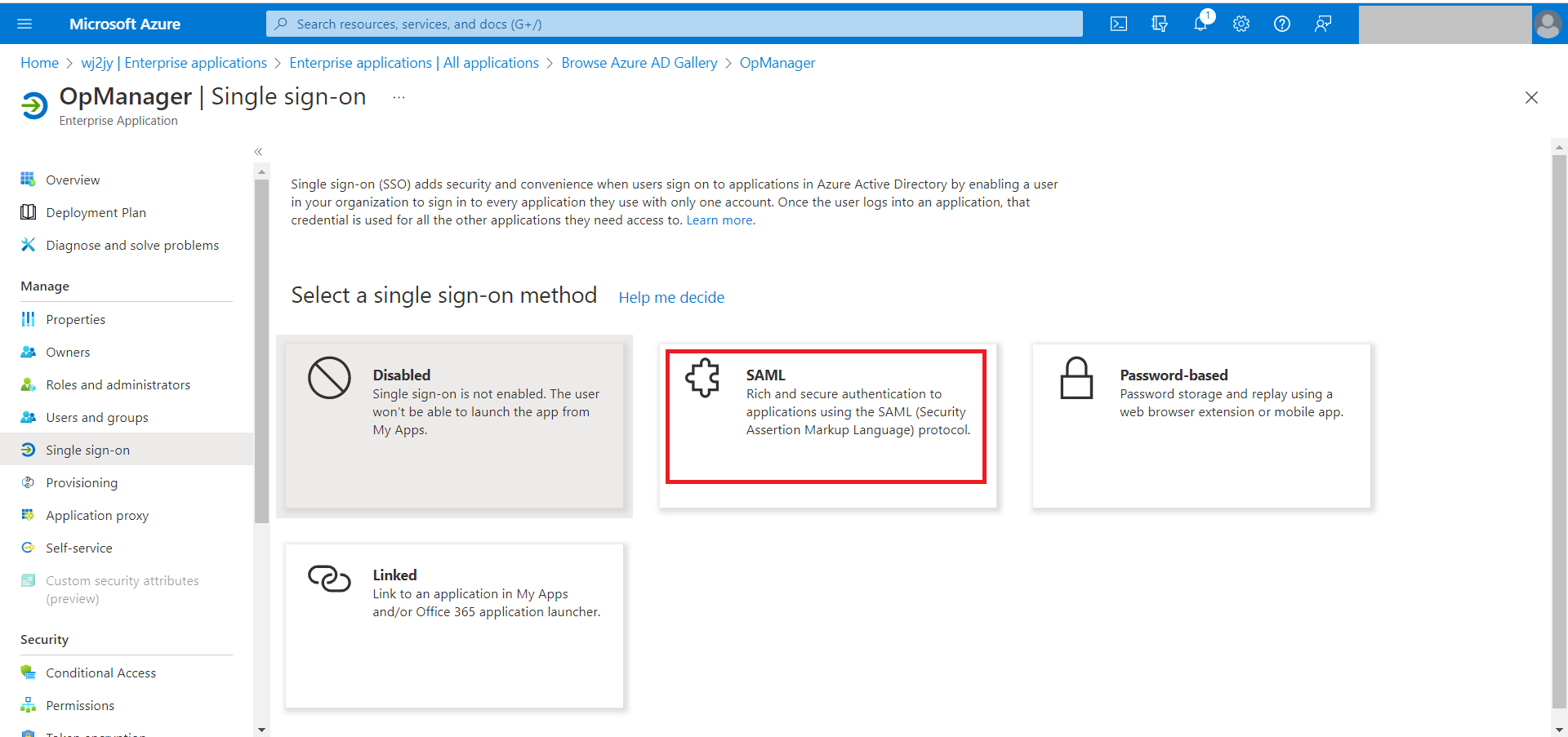Viewport: 1568px width, 737px height.
Task: Open the notifications bell
Action: (x=1200, y=24)
